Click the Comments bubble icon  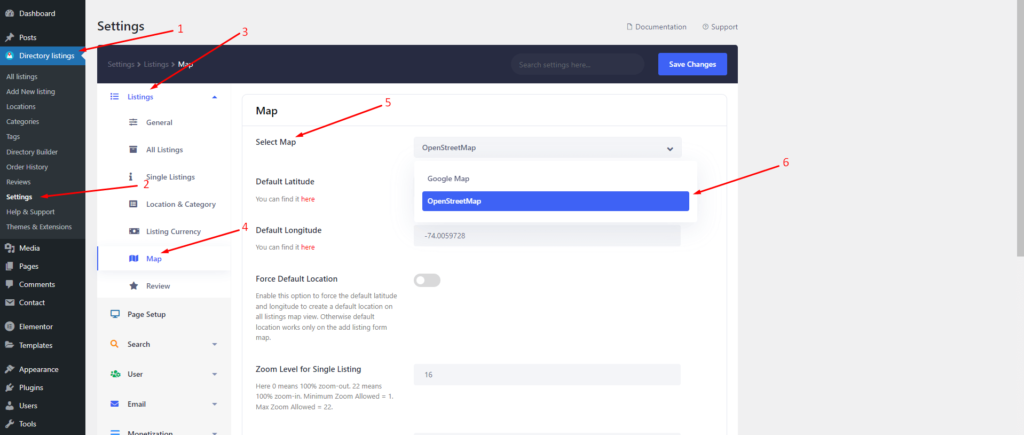tap(9, 284)
